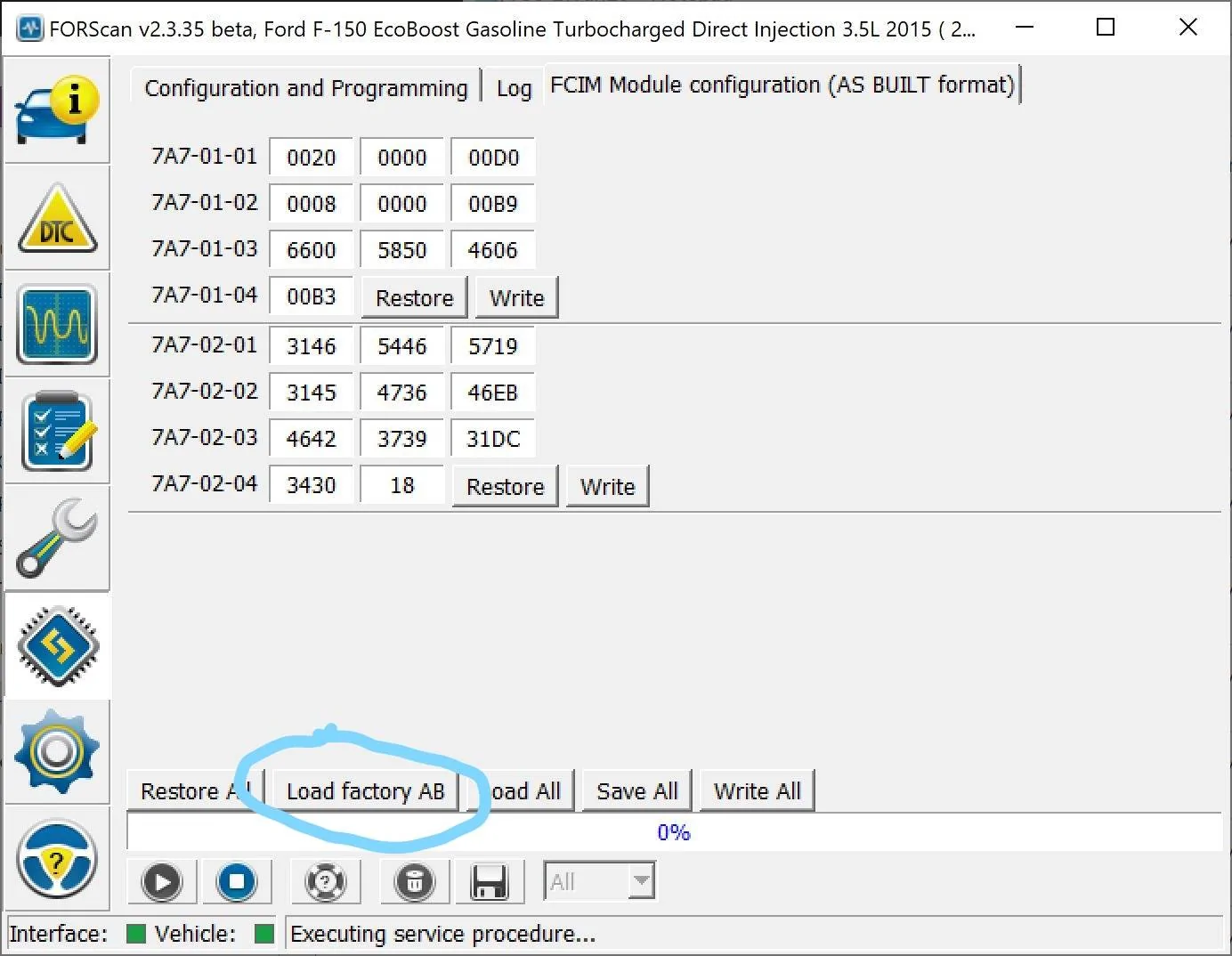Screen dimensions: 1232x956
Task: Select the FCIM Module configuration tab
Action: pos(782,85)
